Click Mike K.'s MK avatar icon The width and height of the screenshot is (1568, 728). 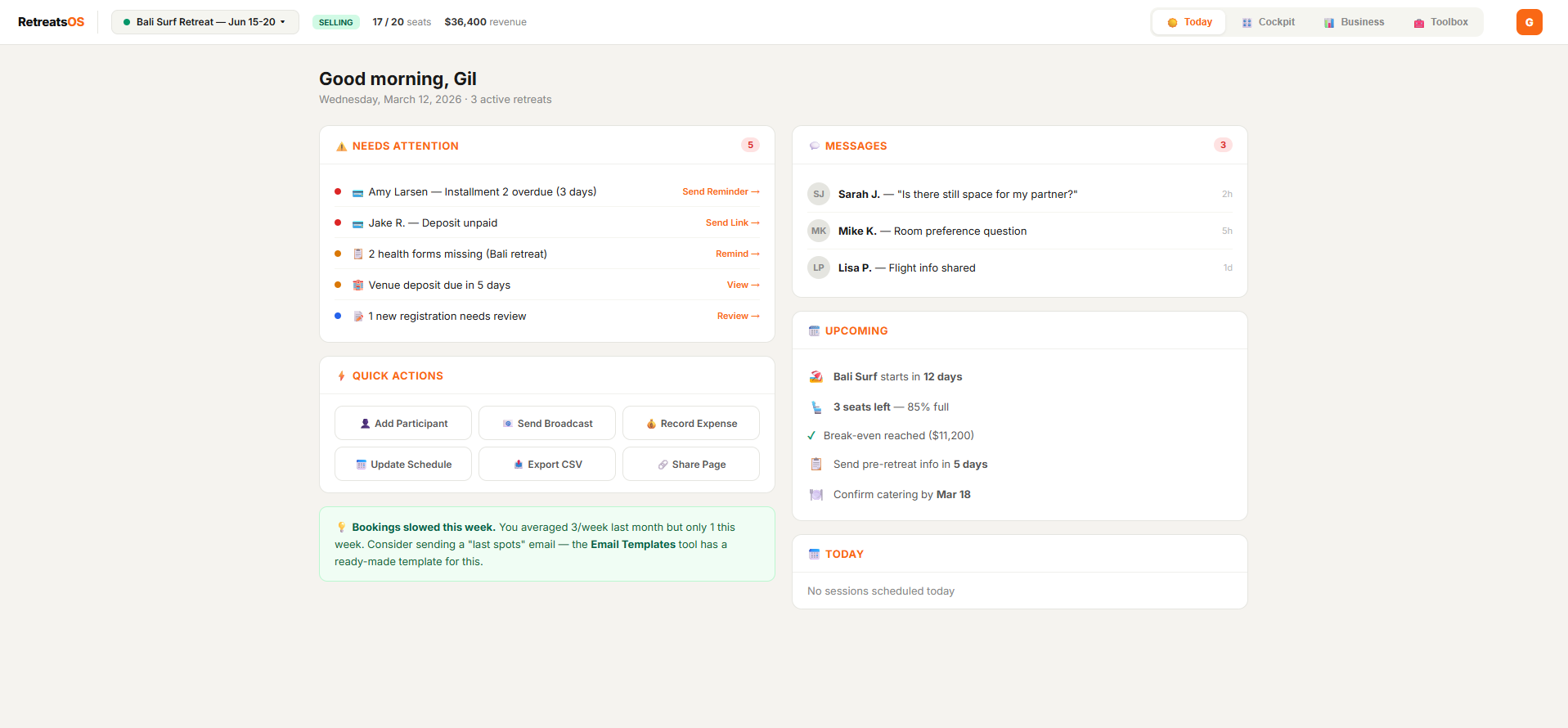819,231
